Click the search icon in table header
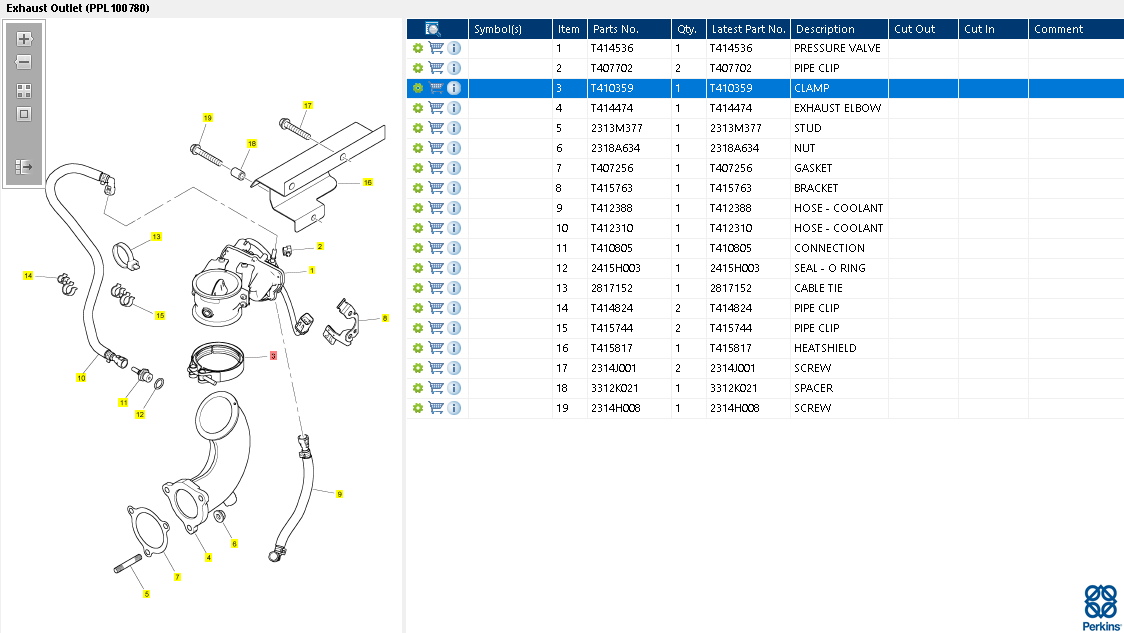Viewport: 1124px width, 633px height. [432, 29]
